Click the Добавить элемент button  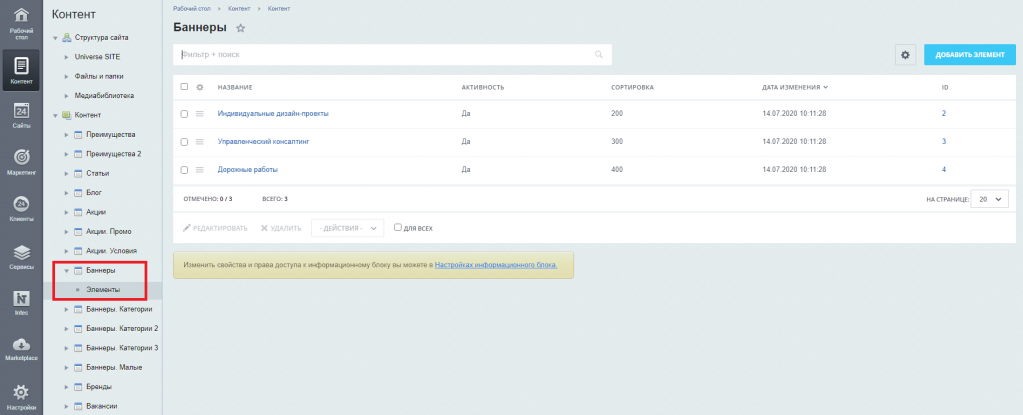[x=968, y=54]
